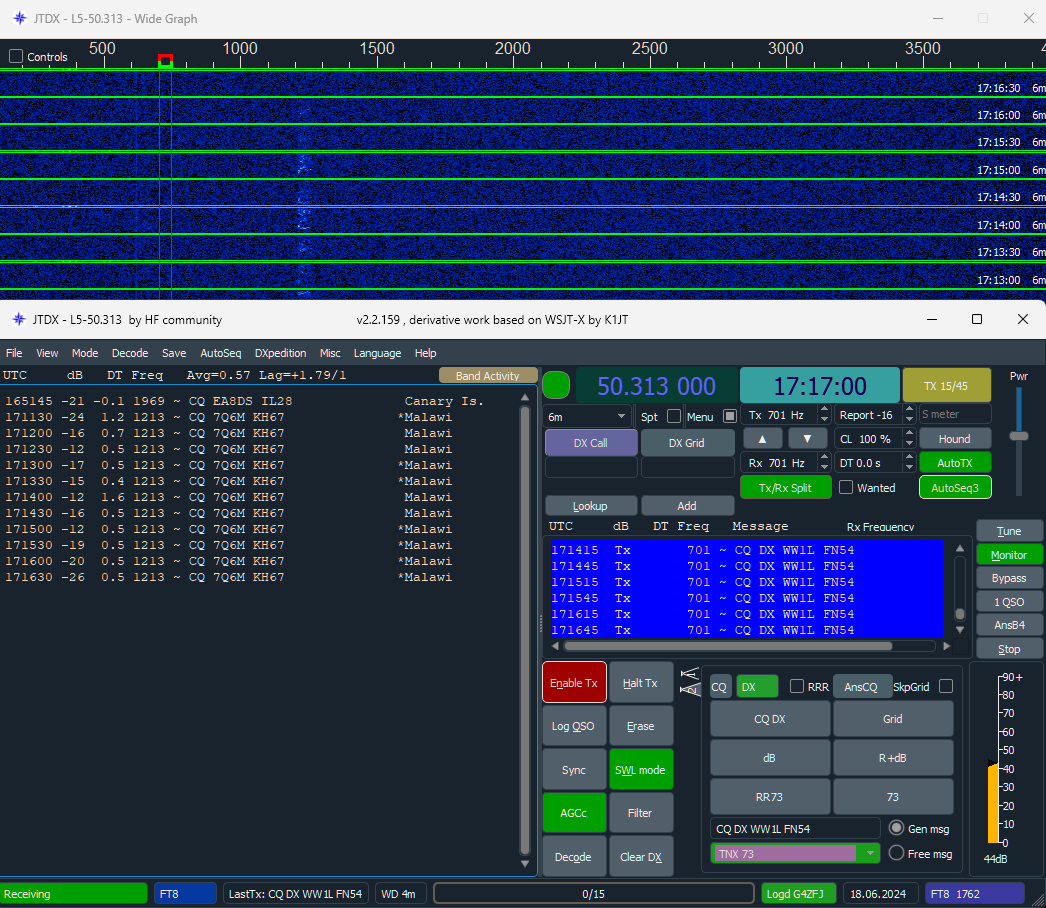
Task: Click the Stop button
Action: (1009, 649)
